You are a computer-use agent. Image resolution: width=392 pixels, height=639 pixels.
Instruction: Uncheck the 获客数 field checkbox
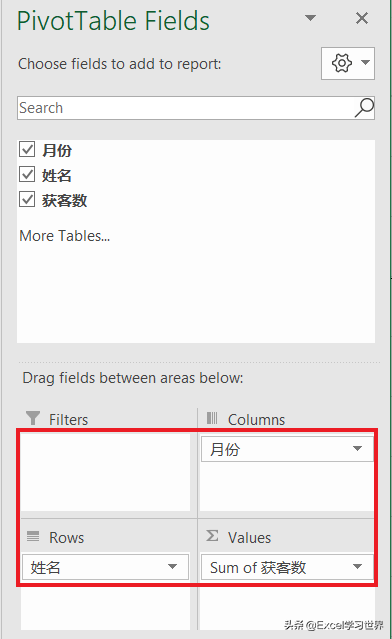click(x=27, y=200)
